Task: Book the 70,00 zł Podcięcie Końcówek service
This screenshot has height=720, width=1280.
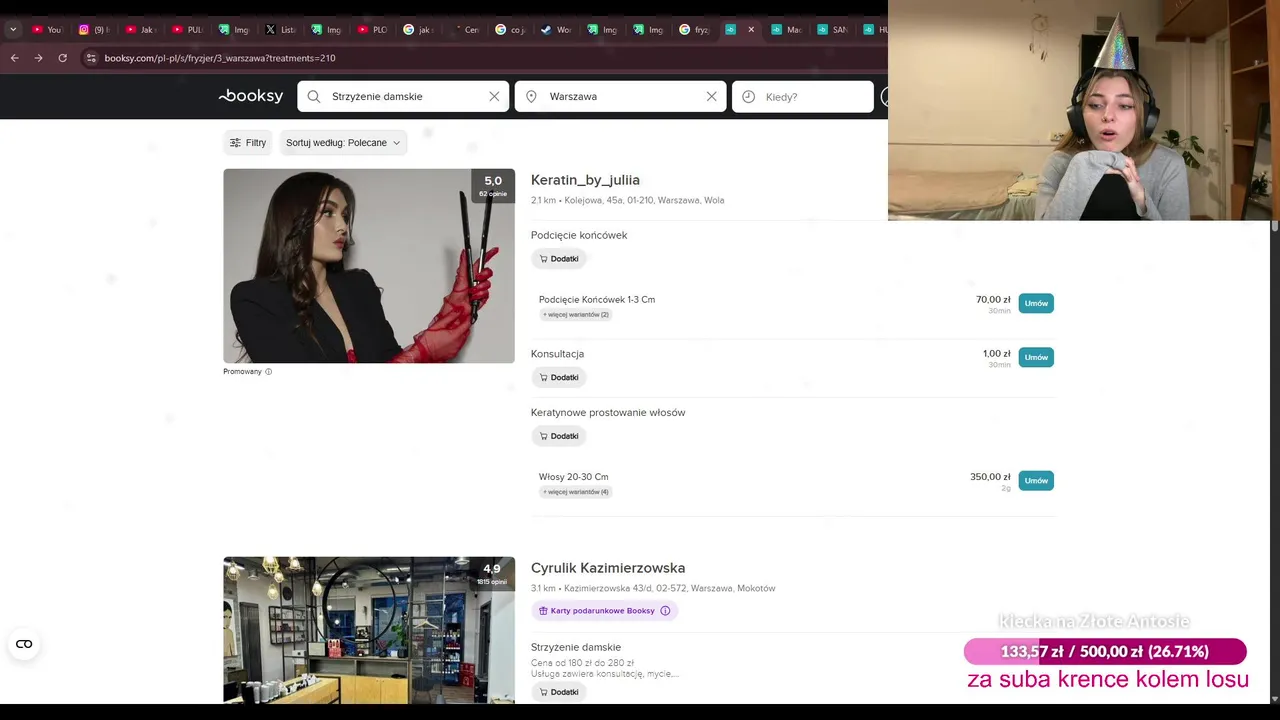Action: click(x=1036, y=303)
